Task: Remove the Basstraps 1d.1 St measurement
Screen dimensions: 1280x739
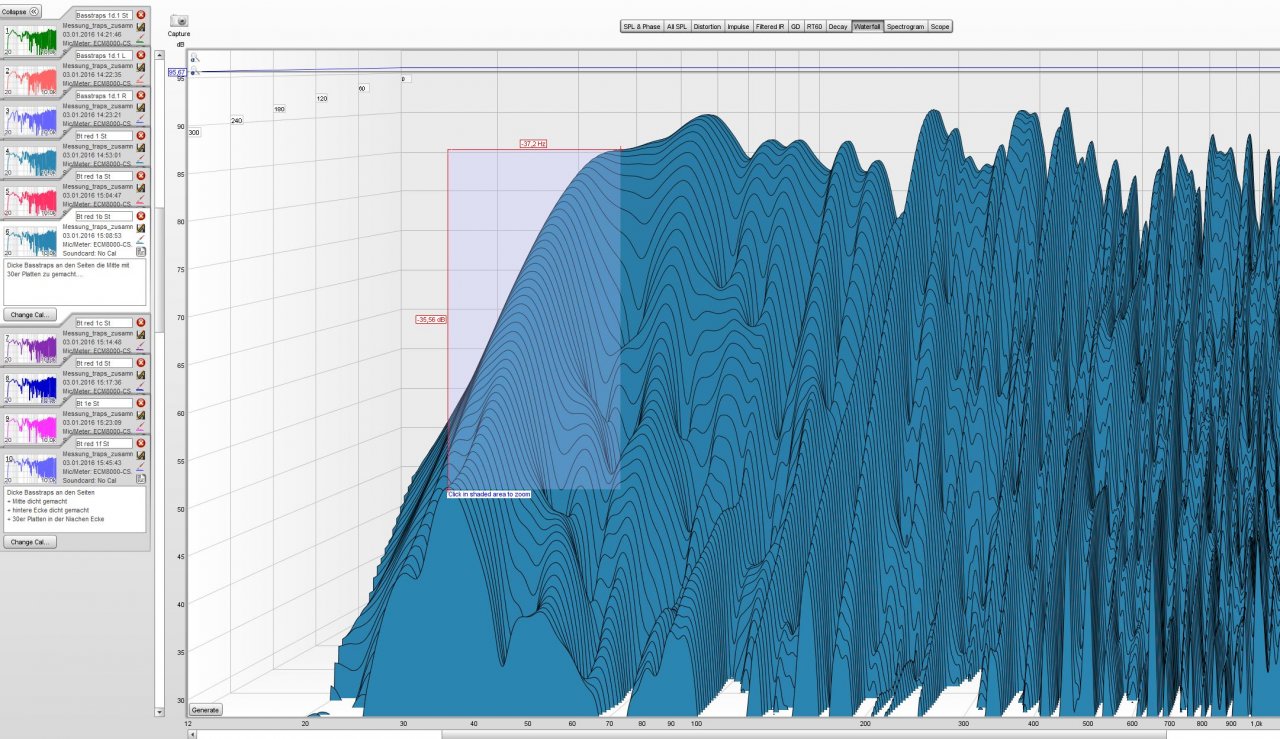Action: coord(141,15)
